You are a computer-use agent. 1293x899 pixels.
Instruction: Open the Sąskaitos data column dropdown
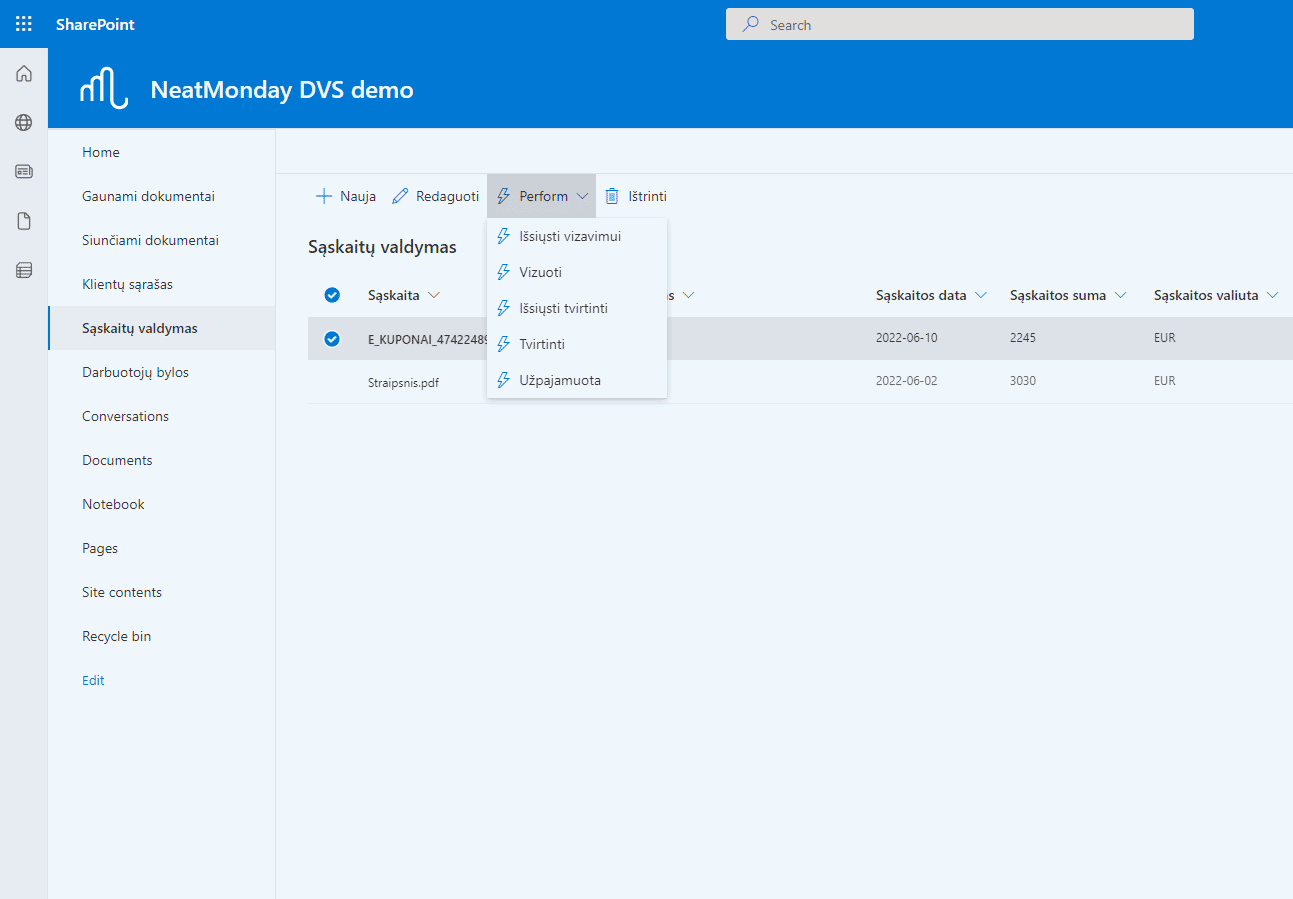(x=981, y=295)
